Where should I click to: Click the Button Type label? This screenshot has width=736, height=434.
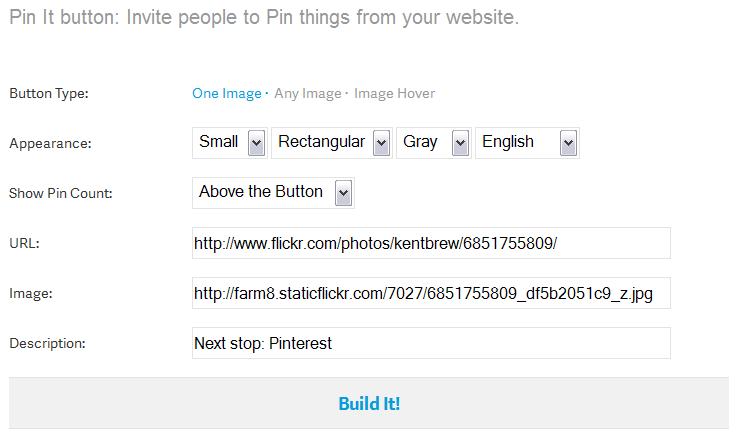click(x=49, y=94)
